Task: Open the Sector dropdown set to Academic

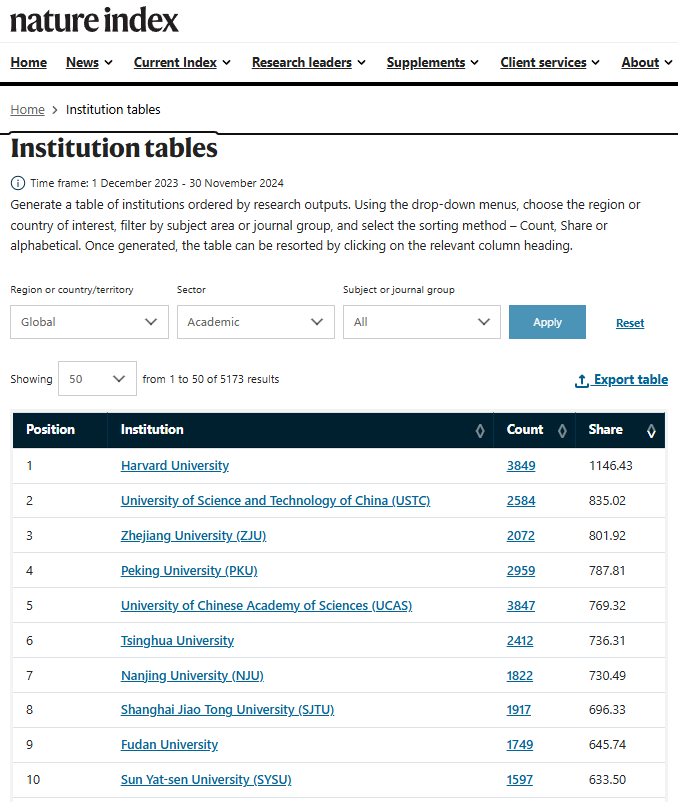Action: (x=255, y=322)
